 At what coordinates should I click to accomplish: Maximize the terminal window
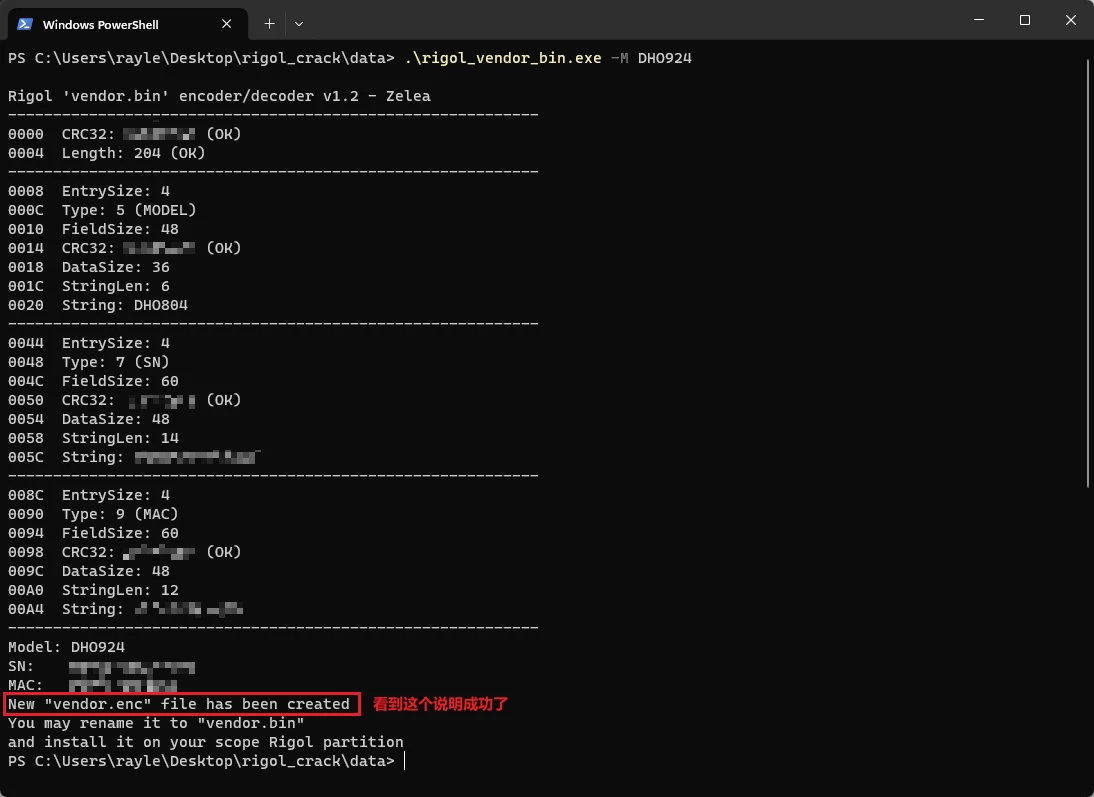[x=1025, y=20]
